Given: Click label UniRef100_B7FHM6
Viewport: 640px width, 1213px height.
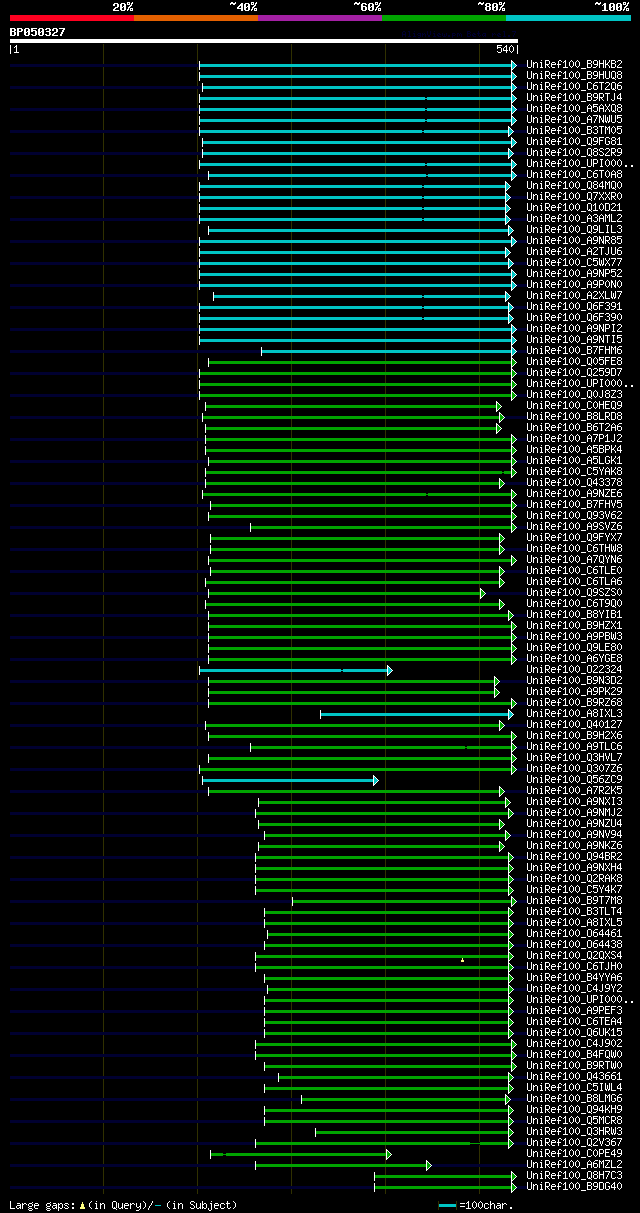Looking at the screenshot, I should (x=574, y=350).
